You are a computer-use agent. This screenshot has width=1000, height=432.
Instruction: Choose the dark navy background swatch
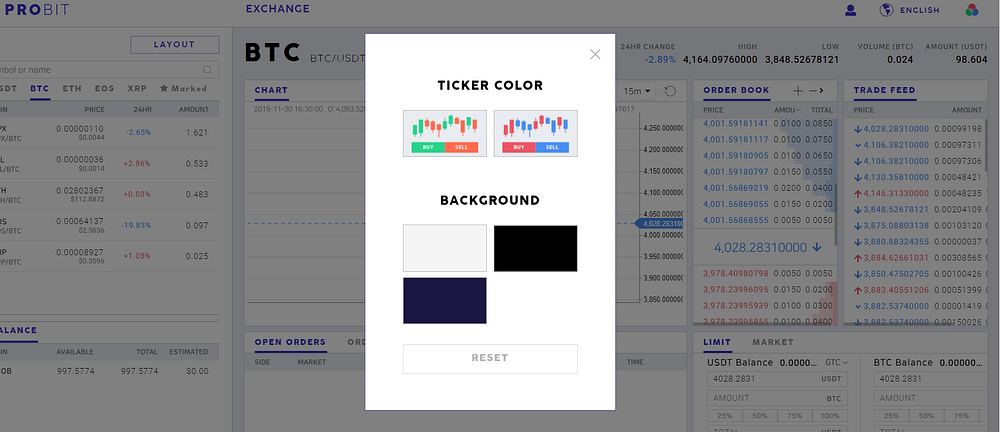click(445, 301)
